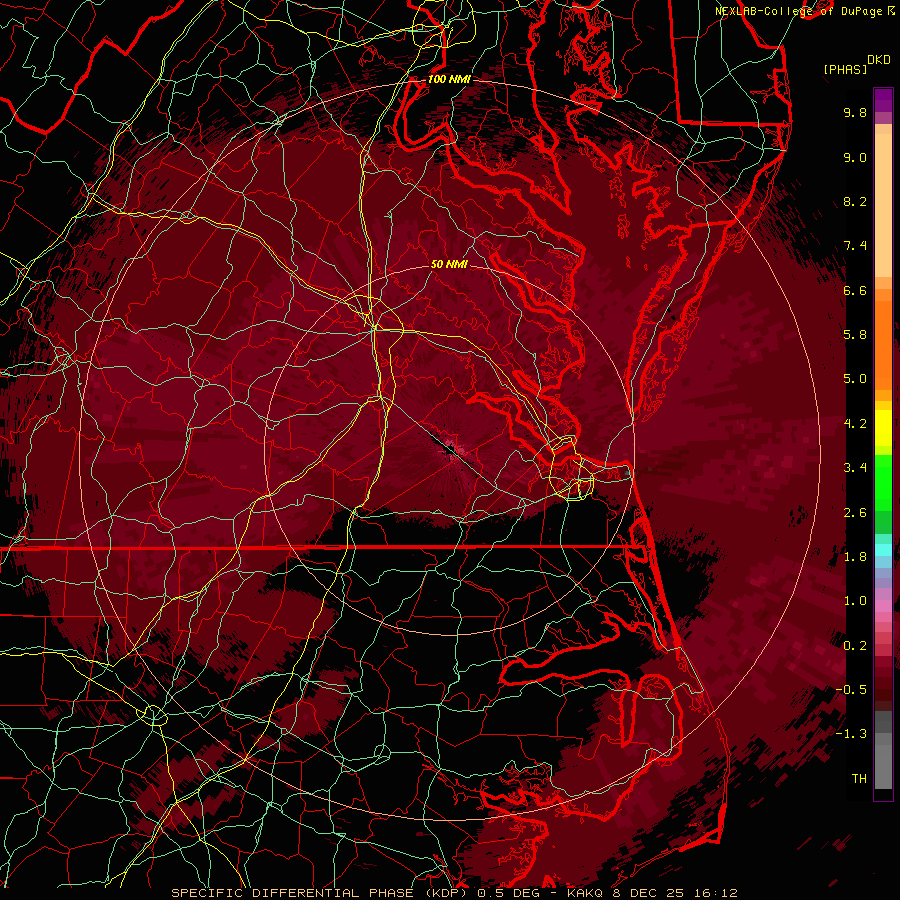
Task: Click the 7.4 value on the color scale
Action: tap(855, 246)
